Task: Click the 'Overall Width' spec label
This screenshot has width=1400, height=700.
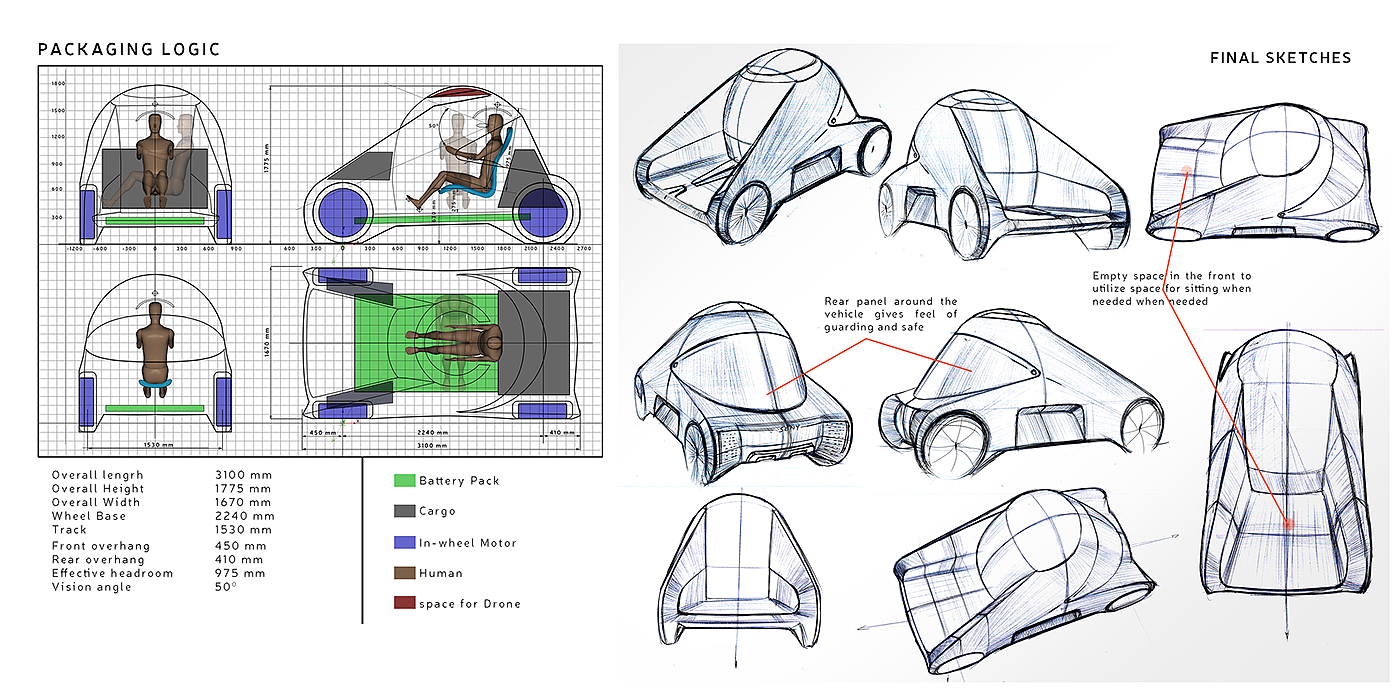Action: click(96, 502)
